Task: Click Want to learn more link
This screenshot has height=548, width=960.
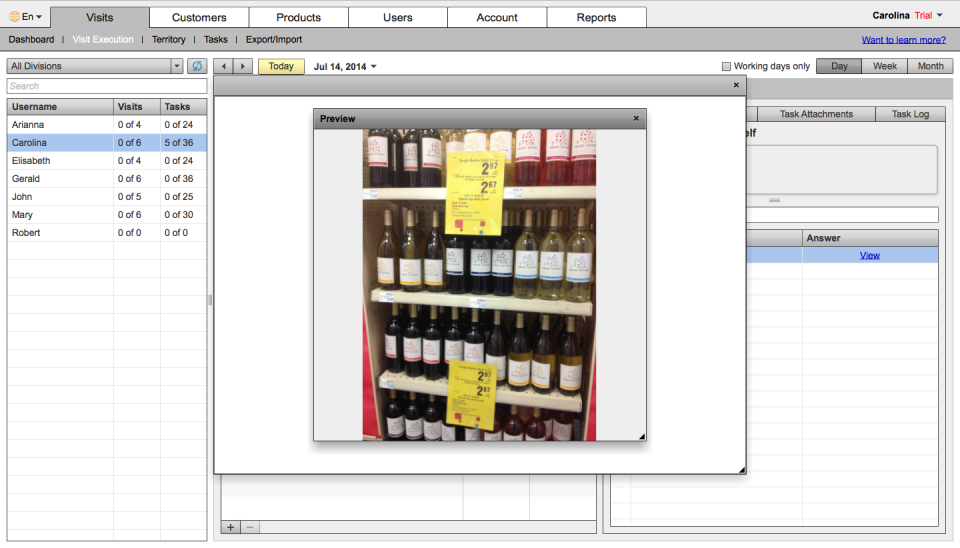Action: (x=904, y=40)
